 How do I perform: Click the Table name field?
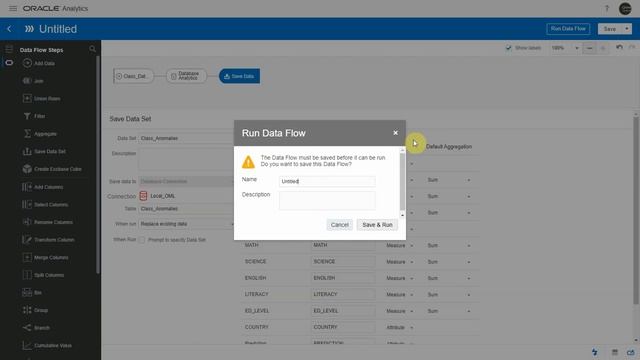click(x=186, y=209)
